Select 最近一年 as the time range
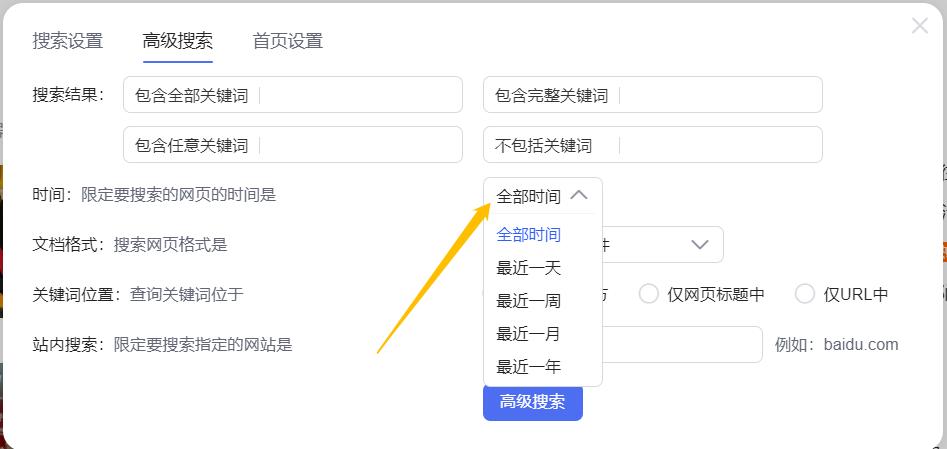Image resolution: width=947 pixels, height=449 pixels. [529, 367]
